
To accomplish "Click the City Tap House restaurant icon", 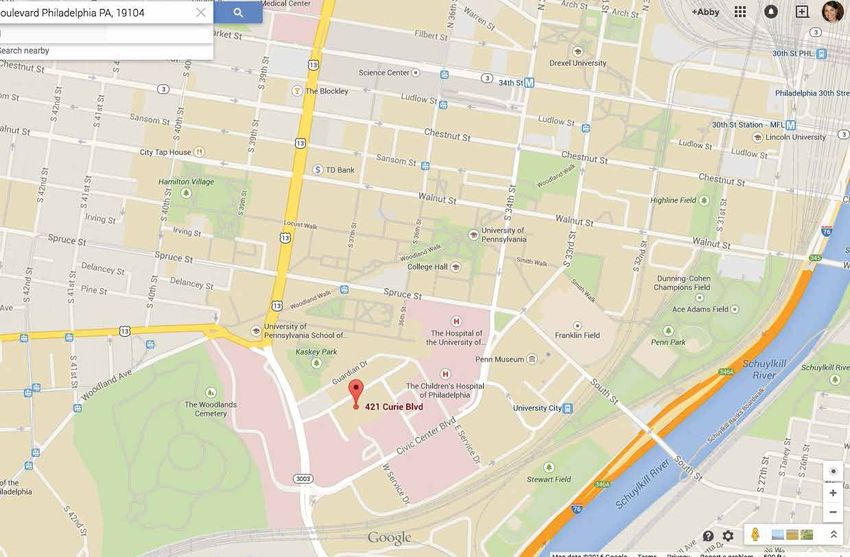I will click(199, 152).
